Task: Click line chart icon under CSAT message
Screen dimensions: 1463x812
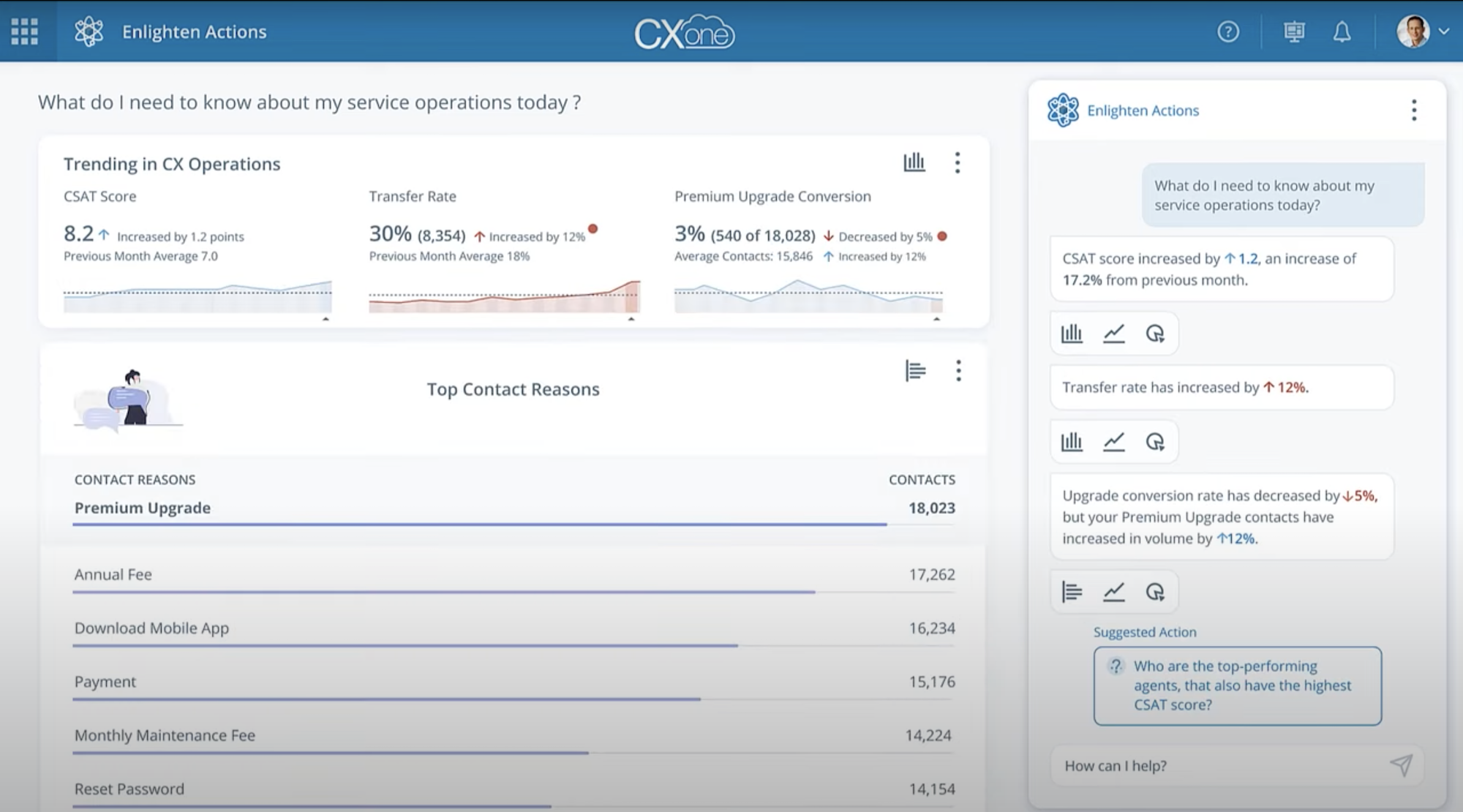Action: click(x=1113, y=334)
